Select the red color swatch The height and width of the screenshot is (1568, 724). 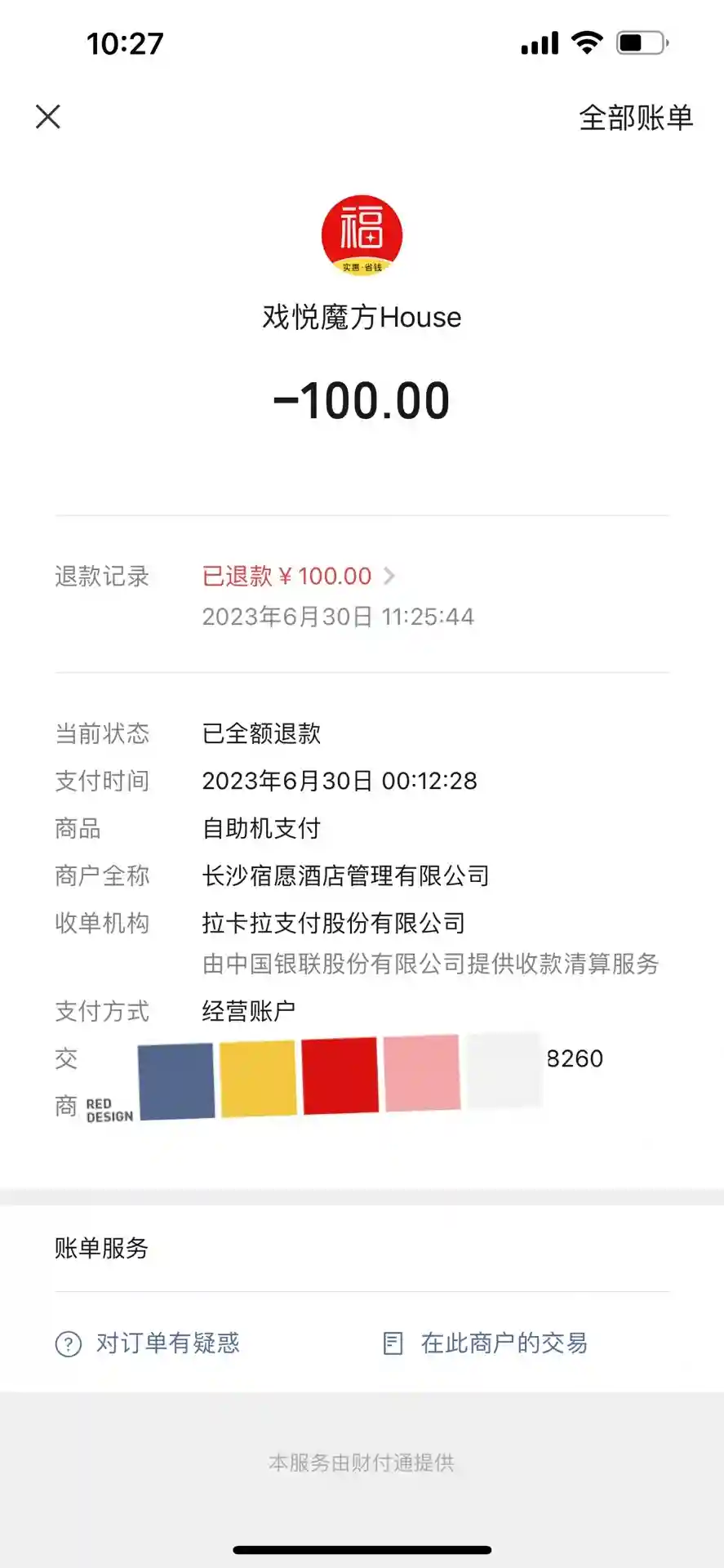coord(340,1076)
